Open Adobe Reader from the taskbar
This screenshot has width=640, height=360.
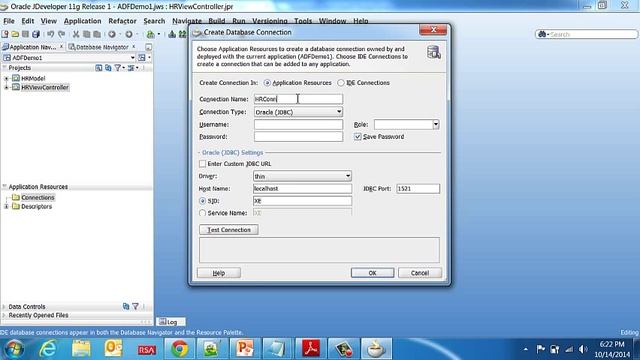tap(311, 349)
